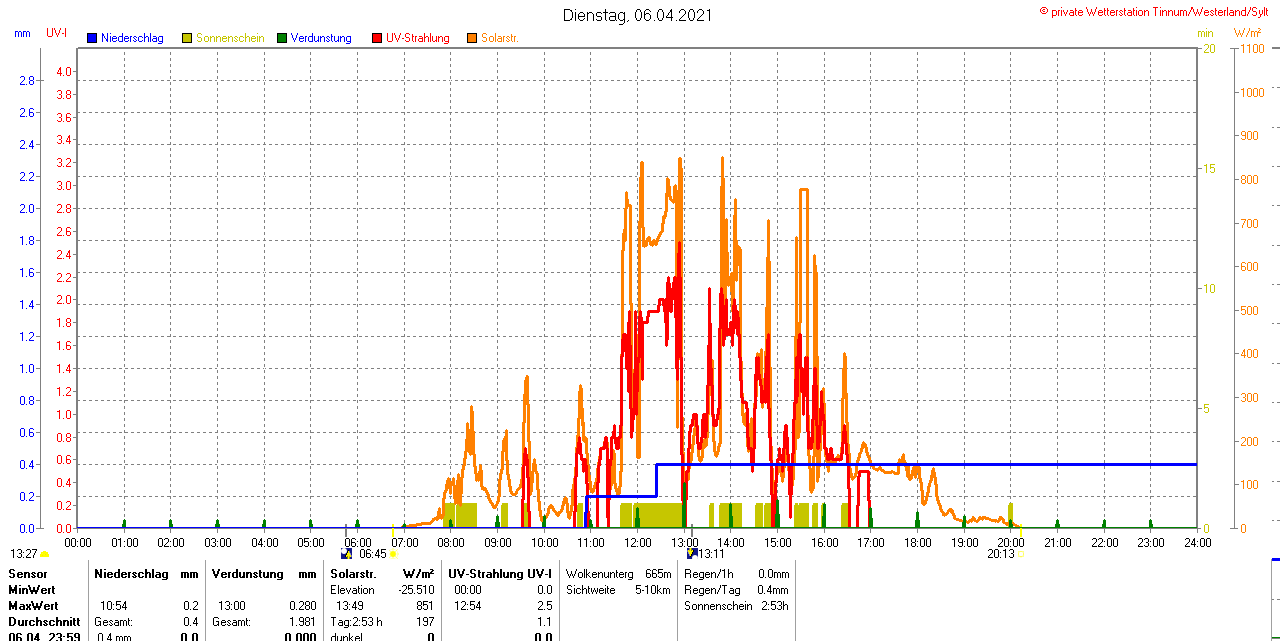Click the 12:00 hour label on time axis

click(x=637, y=542)
